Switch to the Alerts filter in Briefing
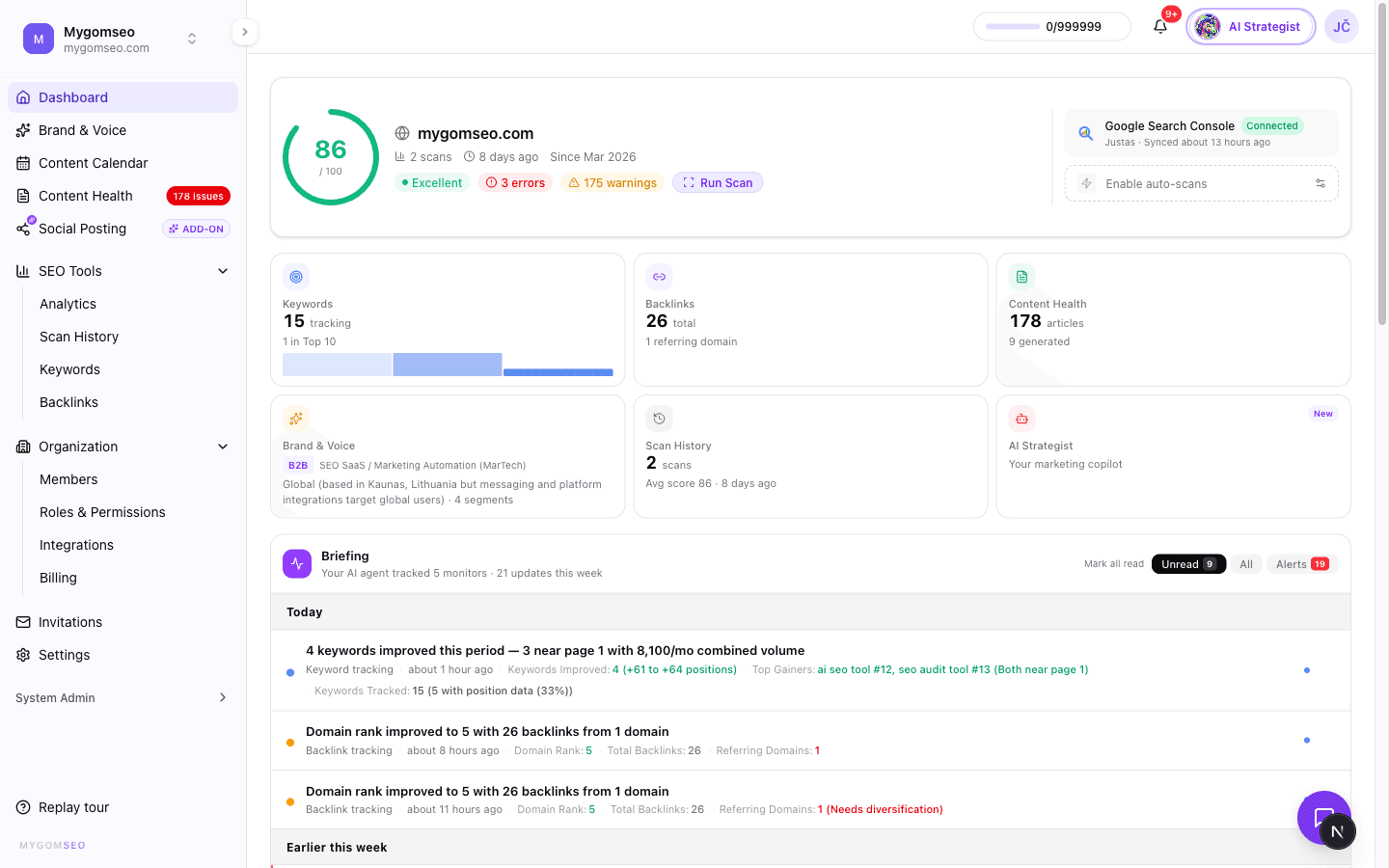Viewport: 1389px width, 868px height. 1301,563
